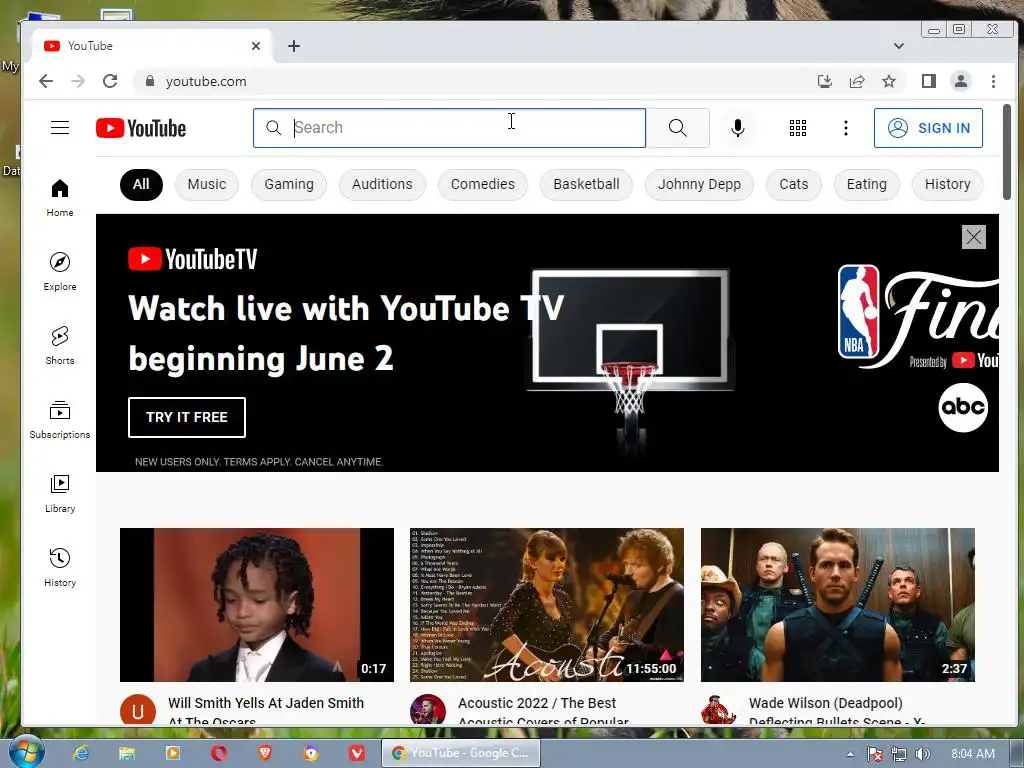The image size is (1024, 768).
Task: Open Subscriptions in the sidebar
Action: click(x=60, y=419)
